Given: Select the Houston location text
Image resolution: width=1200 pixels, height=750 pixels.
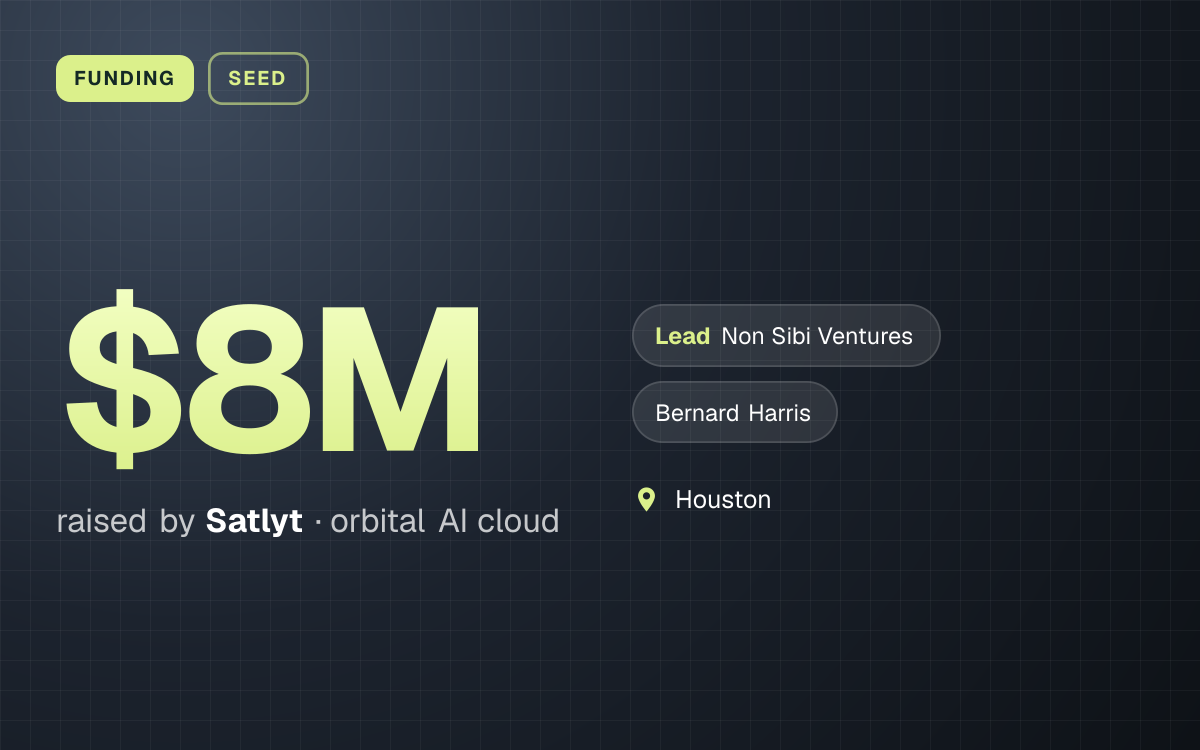Looking at the screenshot, I should pos(723,499).
